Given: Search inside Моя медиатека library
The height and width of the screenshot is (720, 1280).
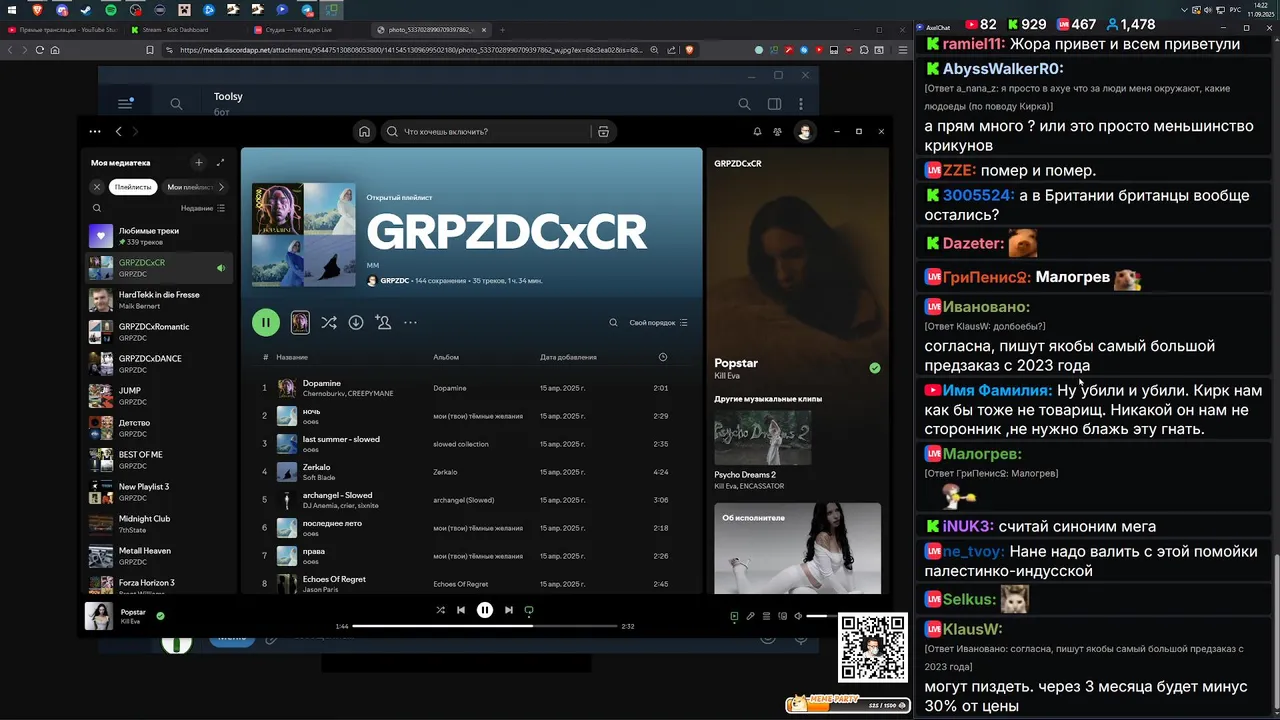Looking at the screenshot, I should 97,208.
